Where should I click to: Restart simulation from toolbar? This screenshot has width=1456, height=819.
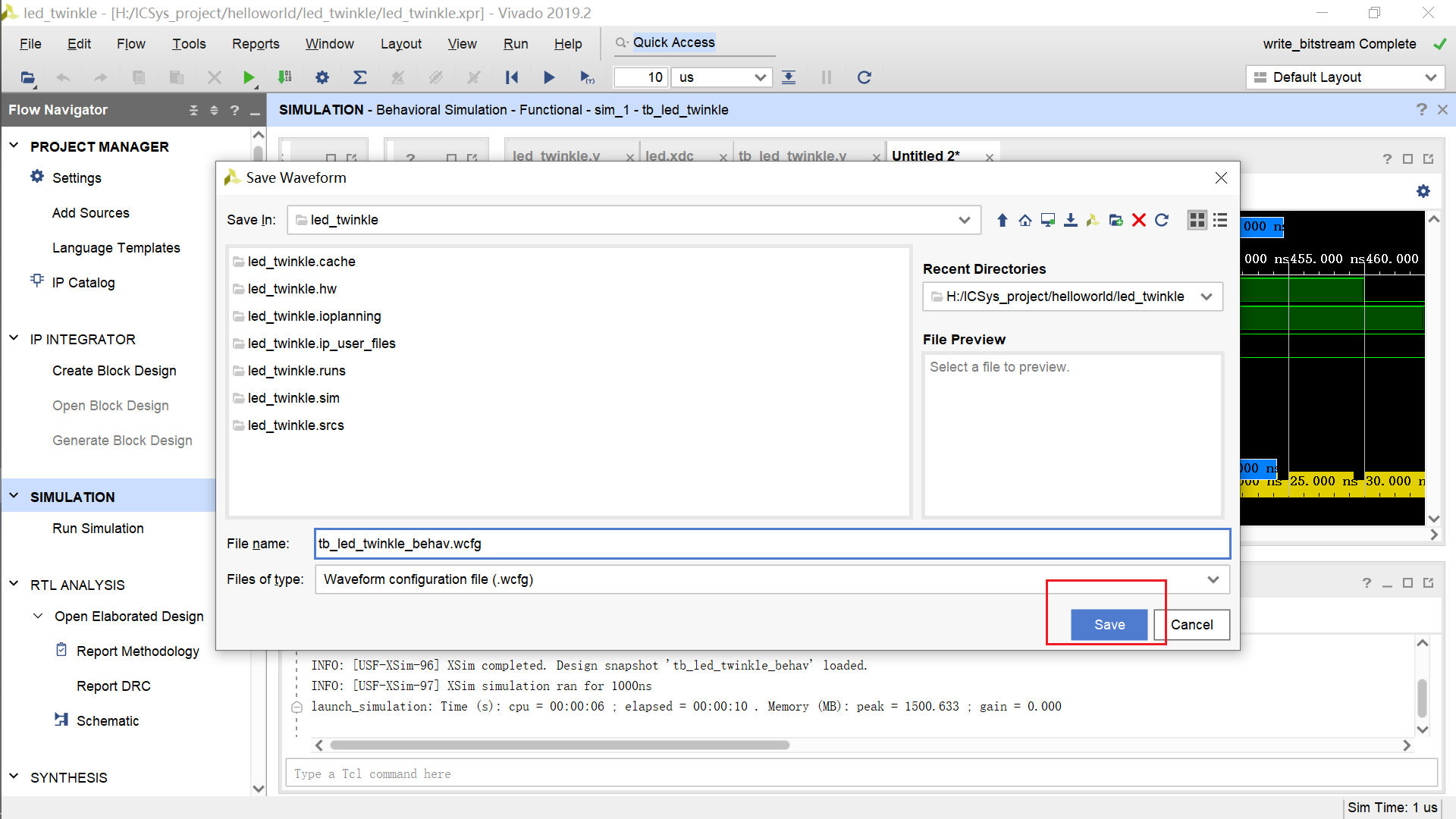pyautogui.click(x=512, y=77)
